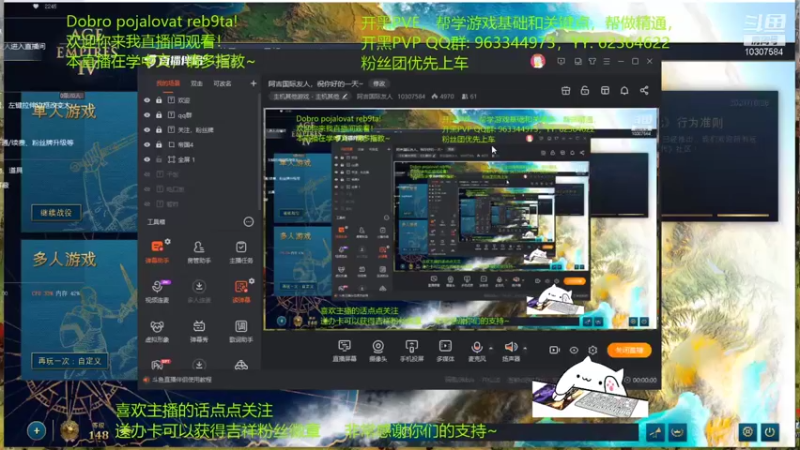Open the 虚拟形象 virtual avatar tool
Image resolution: width=800 pixels, height=450 pixels.
pos(157,331)
